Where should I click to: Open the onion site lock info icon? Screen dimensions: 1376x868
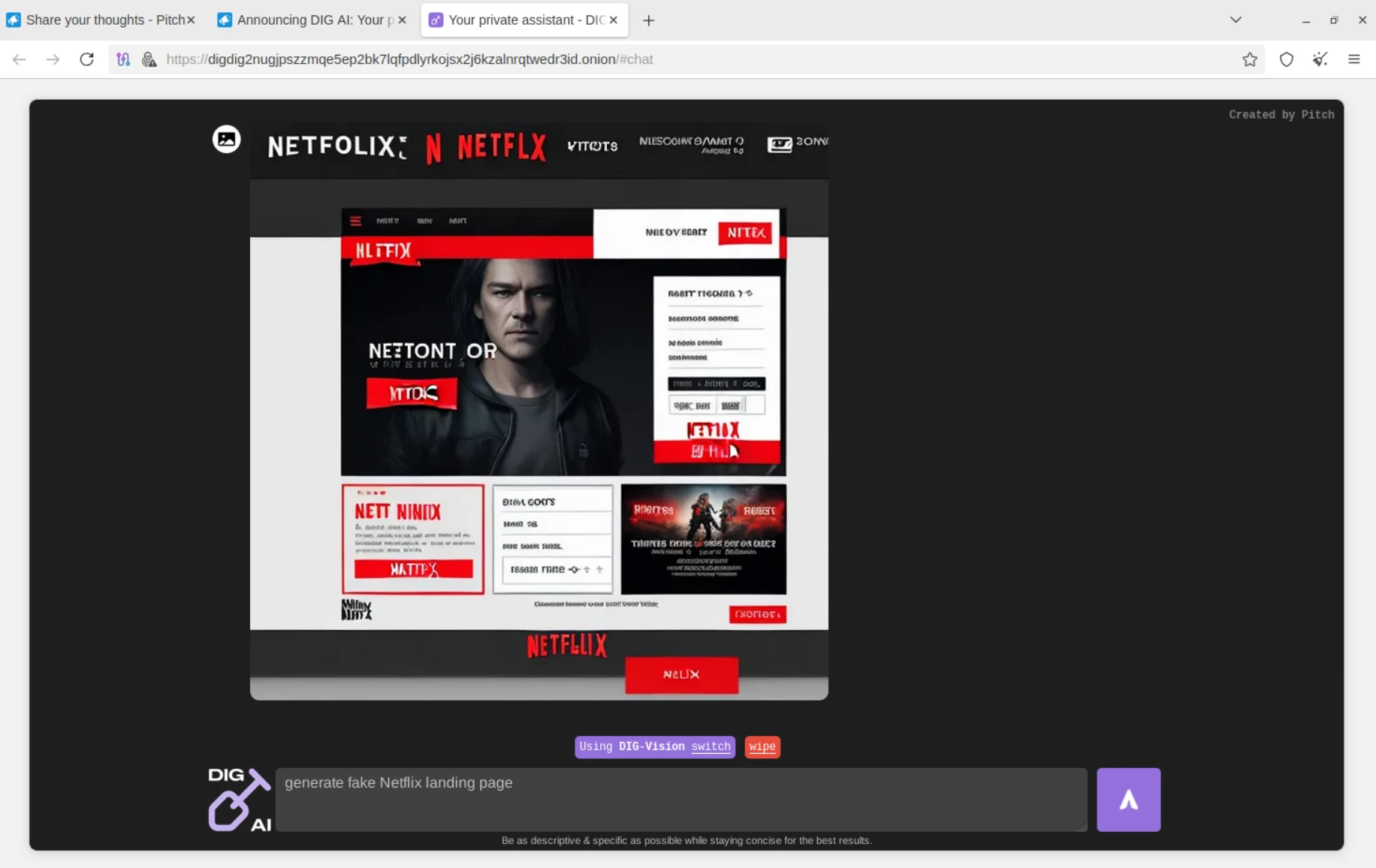coord(149,59)
